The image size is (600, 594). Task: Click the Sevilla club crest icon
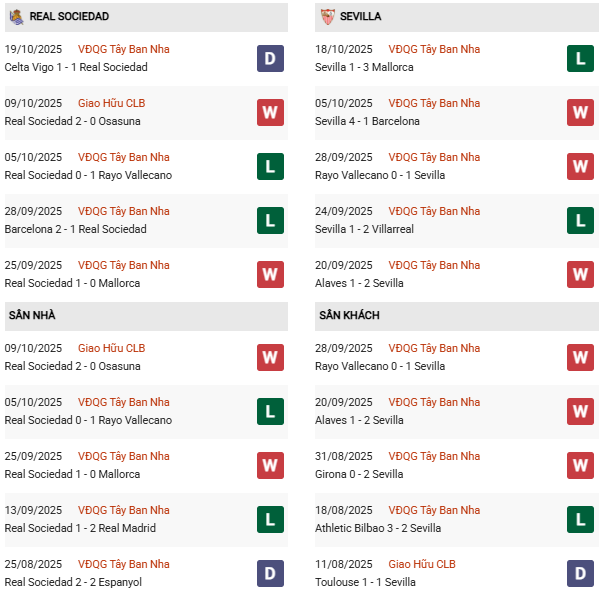327,17
